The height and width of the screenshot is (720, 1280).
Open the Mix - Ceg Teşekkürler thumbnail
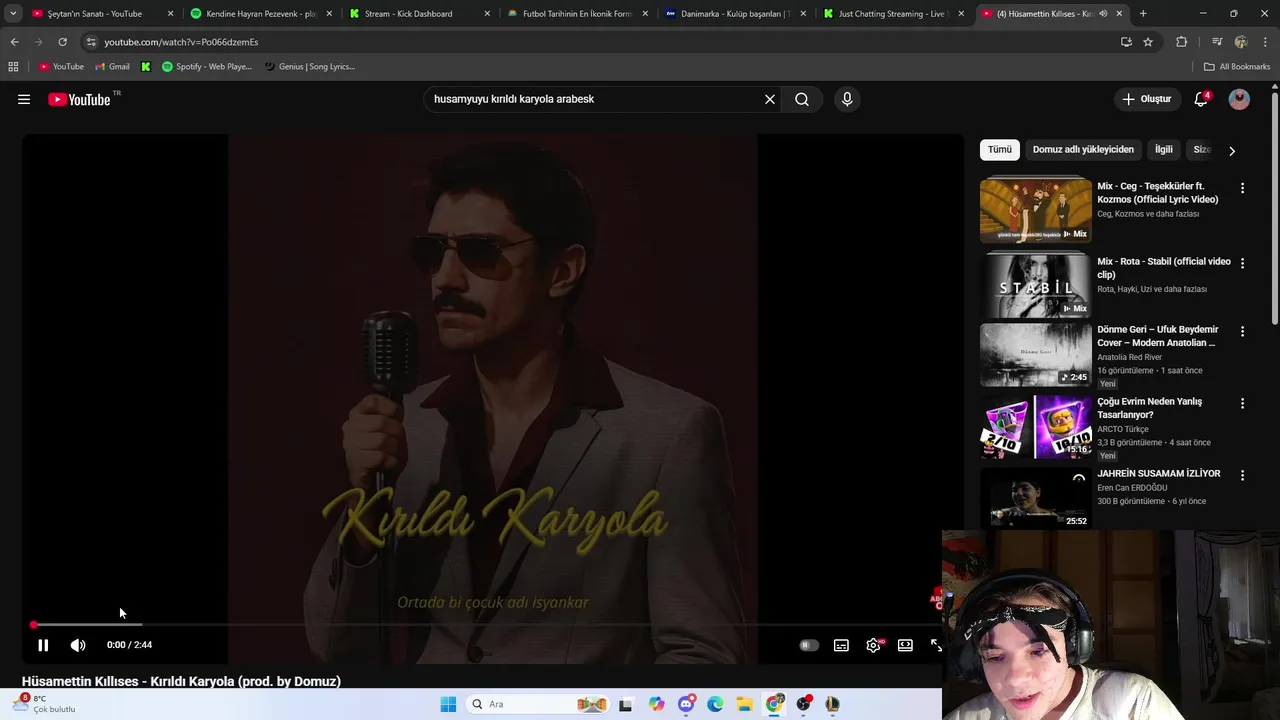[x=1036, y=210]
